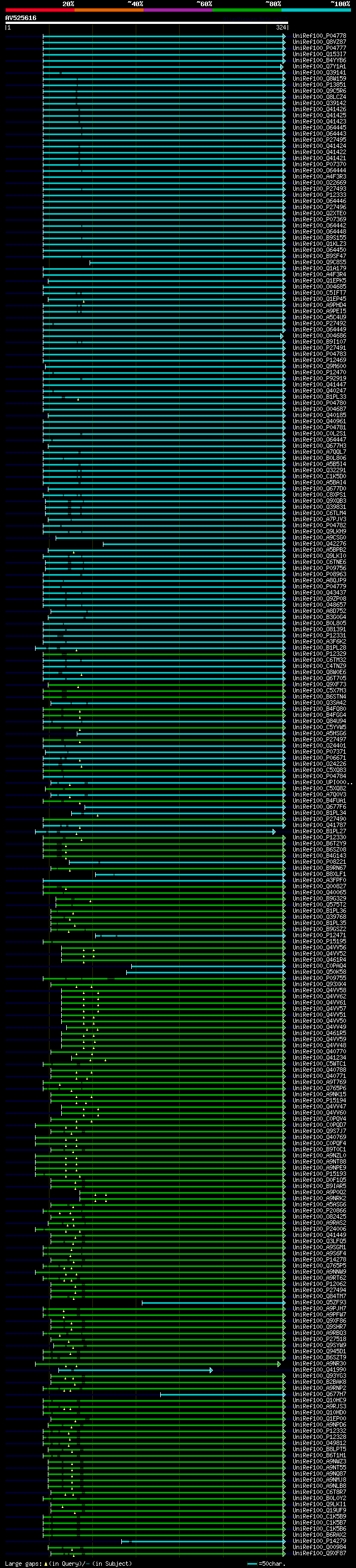This screenshot has width=356, height=1568.
Task: Select hit label UniRef100_C5X082
Action: tap(319, 788)
